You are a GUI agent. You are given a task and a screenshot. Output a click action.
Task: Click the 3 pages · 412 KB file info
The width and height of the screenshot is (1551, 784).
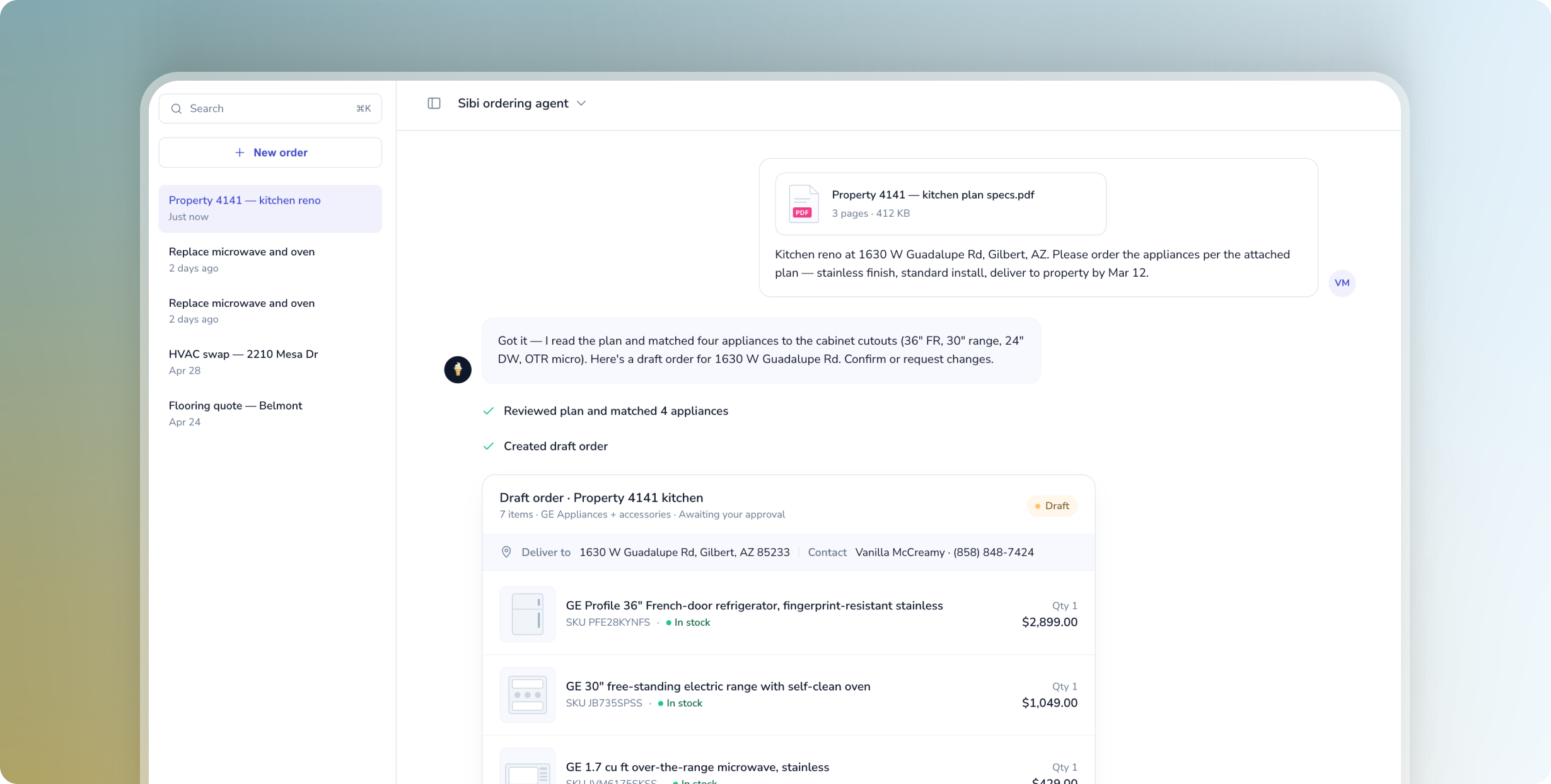(x=871, y=214)
